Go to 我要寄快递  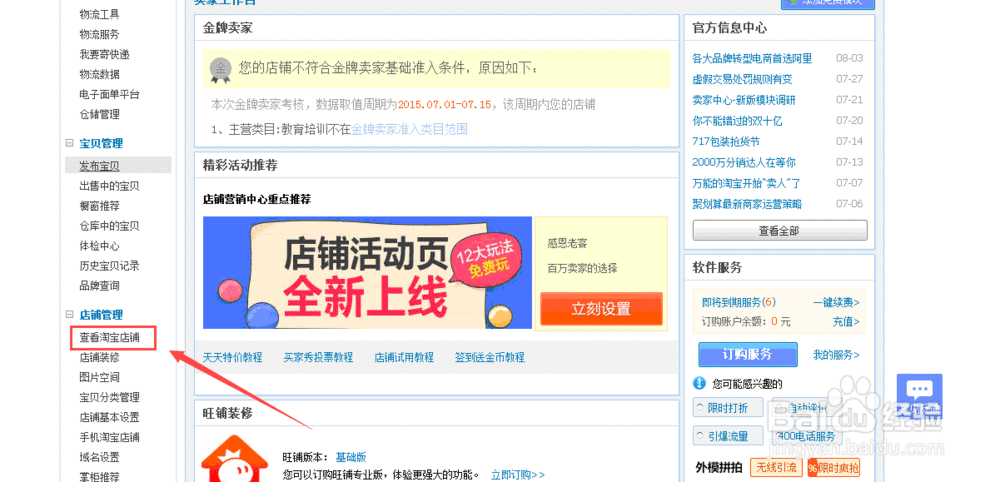point(104,54)
